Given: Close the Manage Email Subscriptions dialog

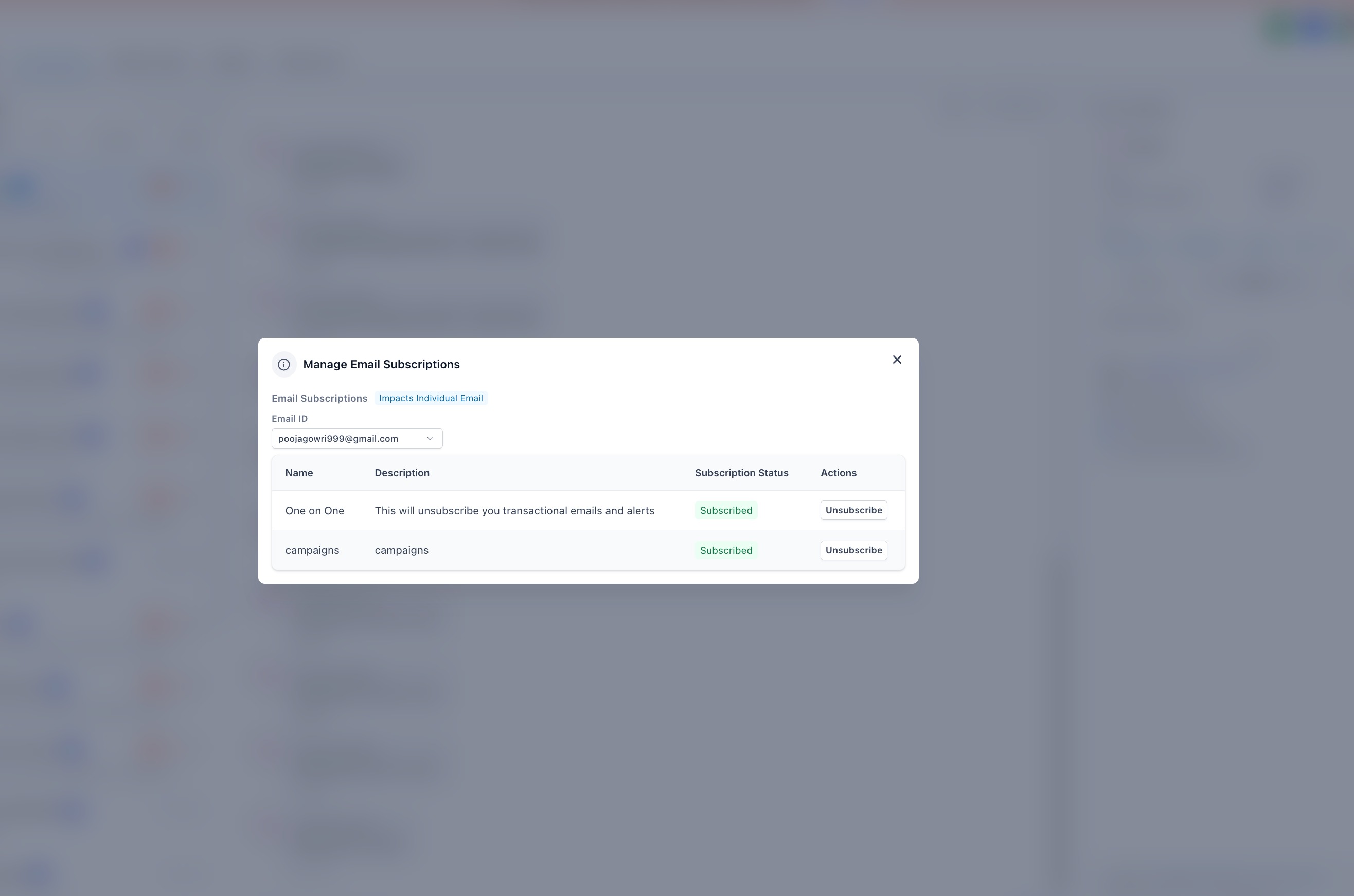Looking at the screenshot, I should (897, 360).
